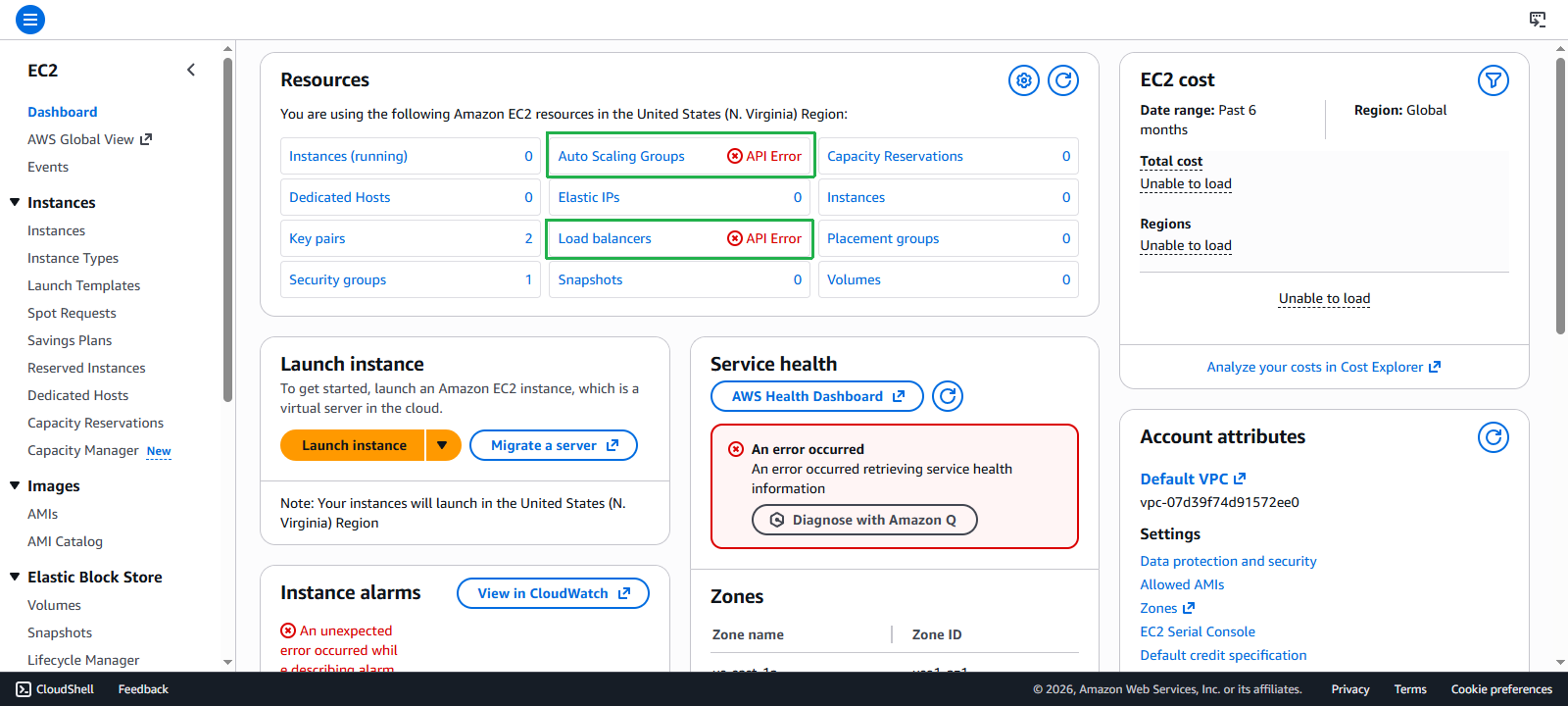Open the EC2 cost filter icon
The height and width of the screenshot is (706, 1568).
pos(1494,80)
